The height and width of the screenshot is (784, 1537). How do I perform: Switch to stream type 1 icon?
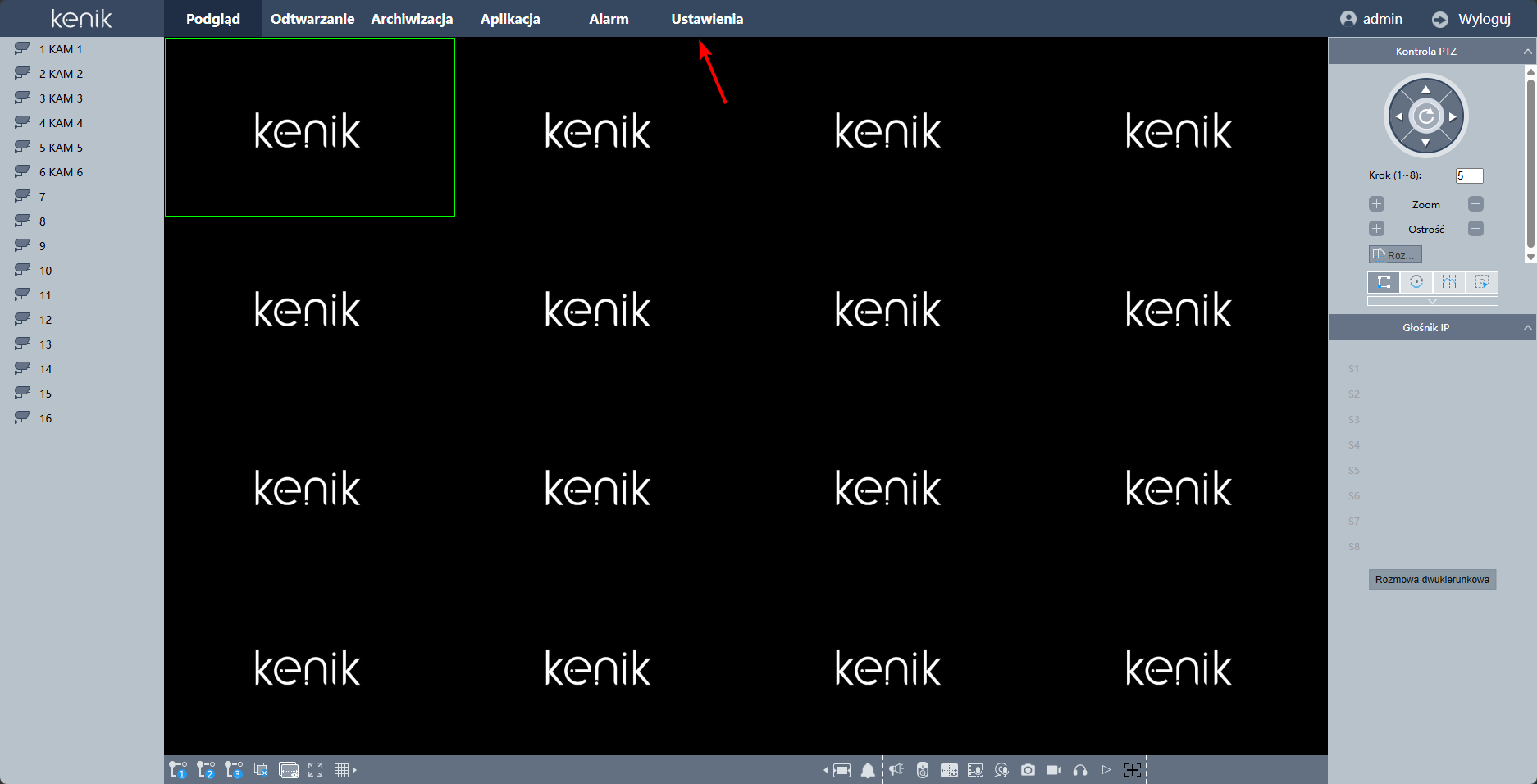[x=178, y=770]
